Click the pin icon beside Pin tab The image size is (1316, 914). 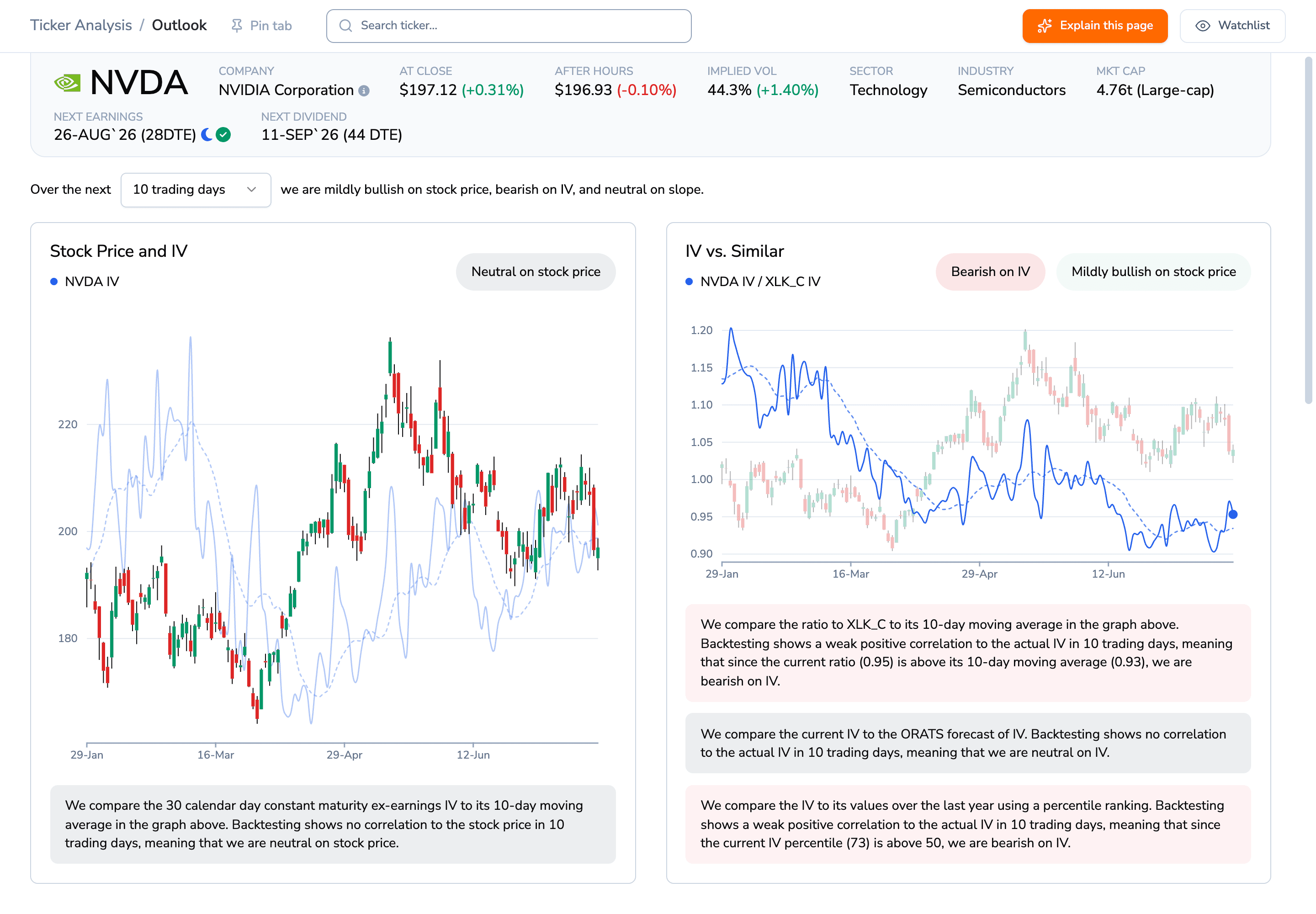point(237,26)
